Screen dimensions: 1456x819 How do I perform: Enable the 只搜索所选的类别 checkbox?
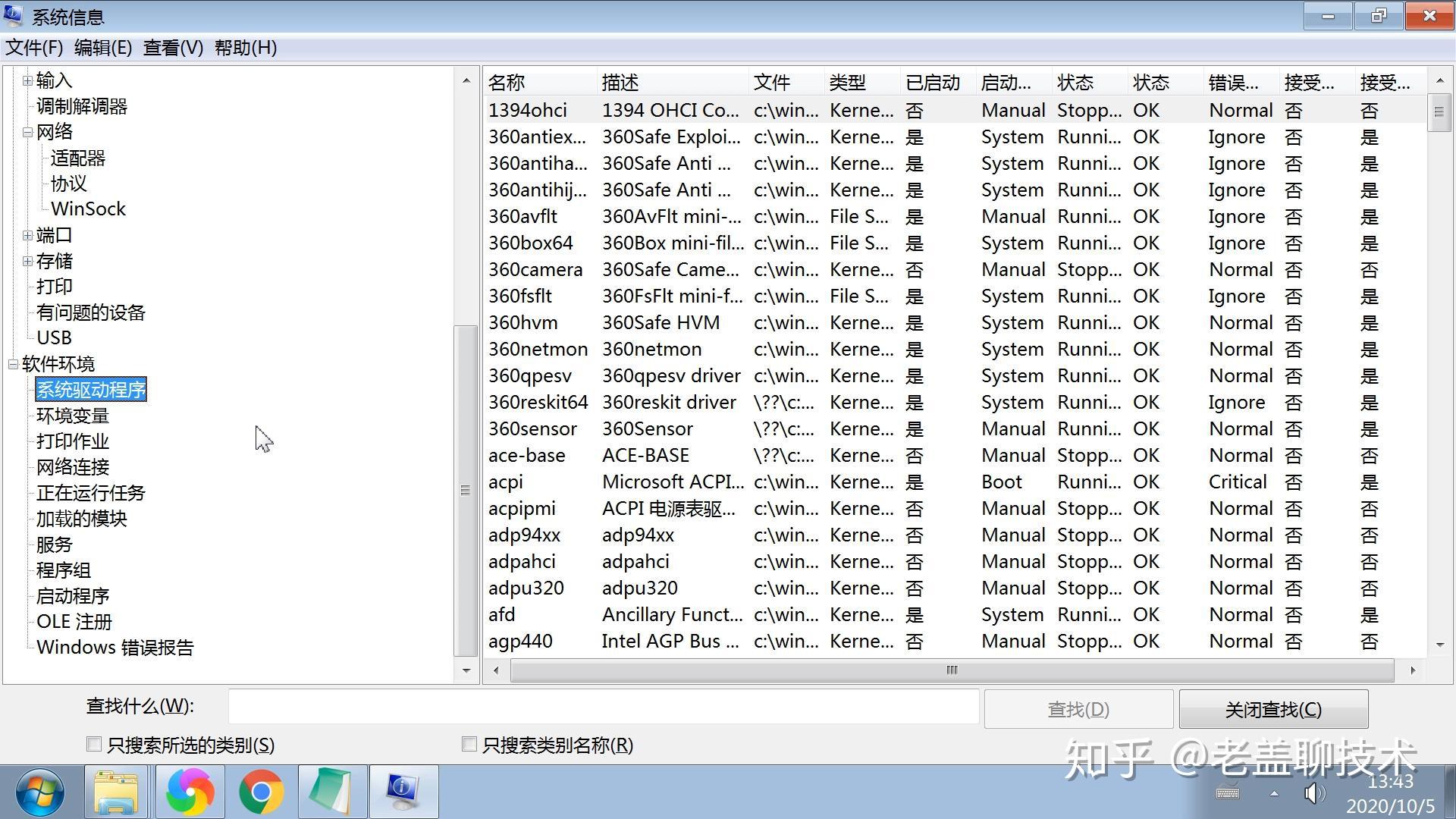coord(93,744)
